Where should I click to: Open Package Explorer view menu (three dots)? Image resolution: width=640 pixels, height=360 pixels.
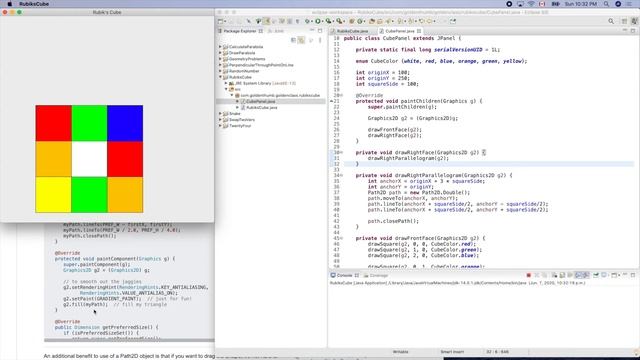(x=320, y=40)
